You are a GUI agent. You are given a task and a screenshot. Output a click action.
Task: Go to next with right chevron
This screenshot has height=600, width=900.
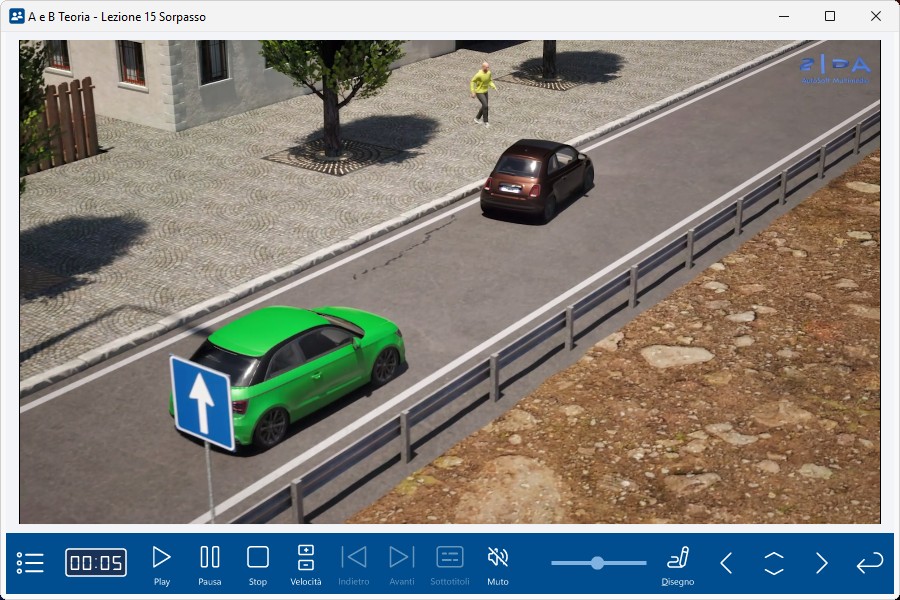coord(821,563)
